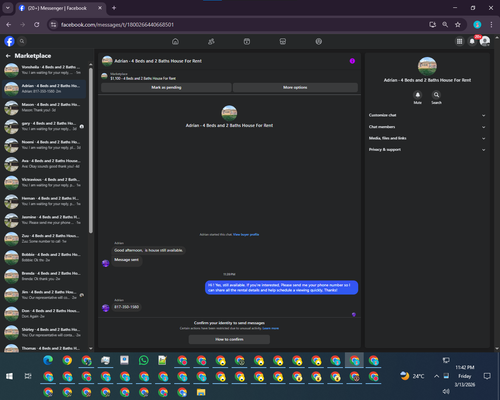This screenshot has width=500, height=400.
Task: Open the notifications bell icon
Action: click(x=472, y=41)
